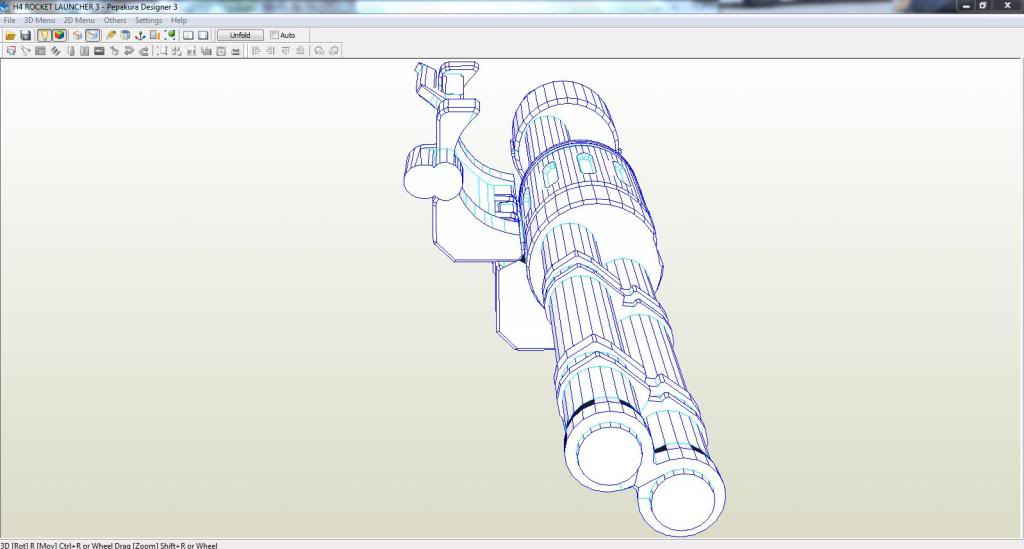Click the Save floppy disk icon

pos(25,35)
